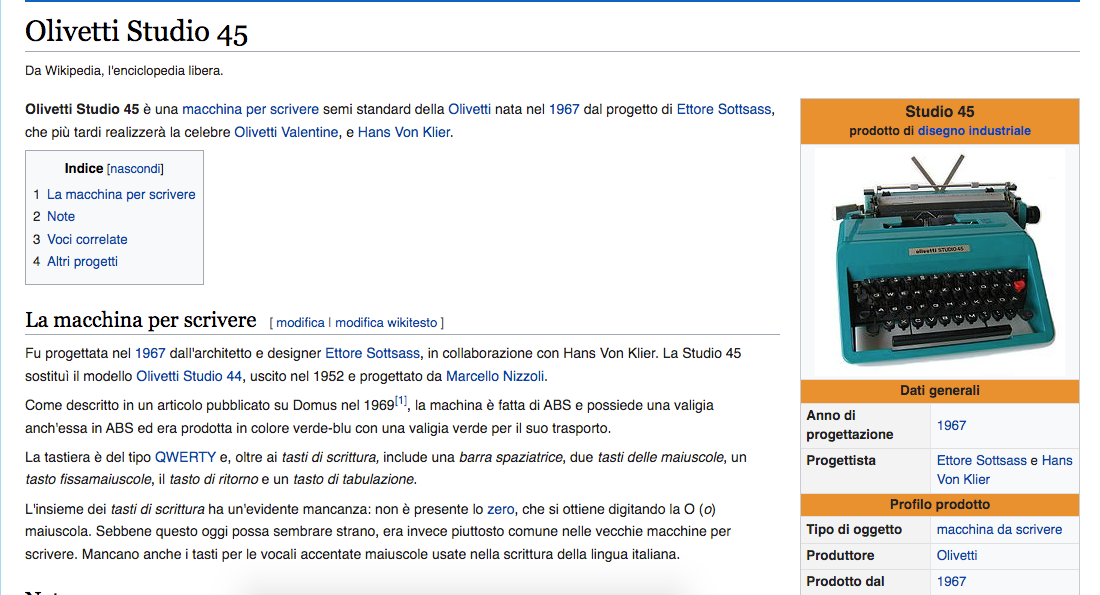Image resolution: width=1100 pixels, height=595 pixels.
Task: Click the 'Indice' heading in contents box
Action: click(83, 168)
